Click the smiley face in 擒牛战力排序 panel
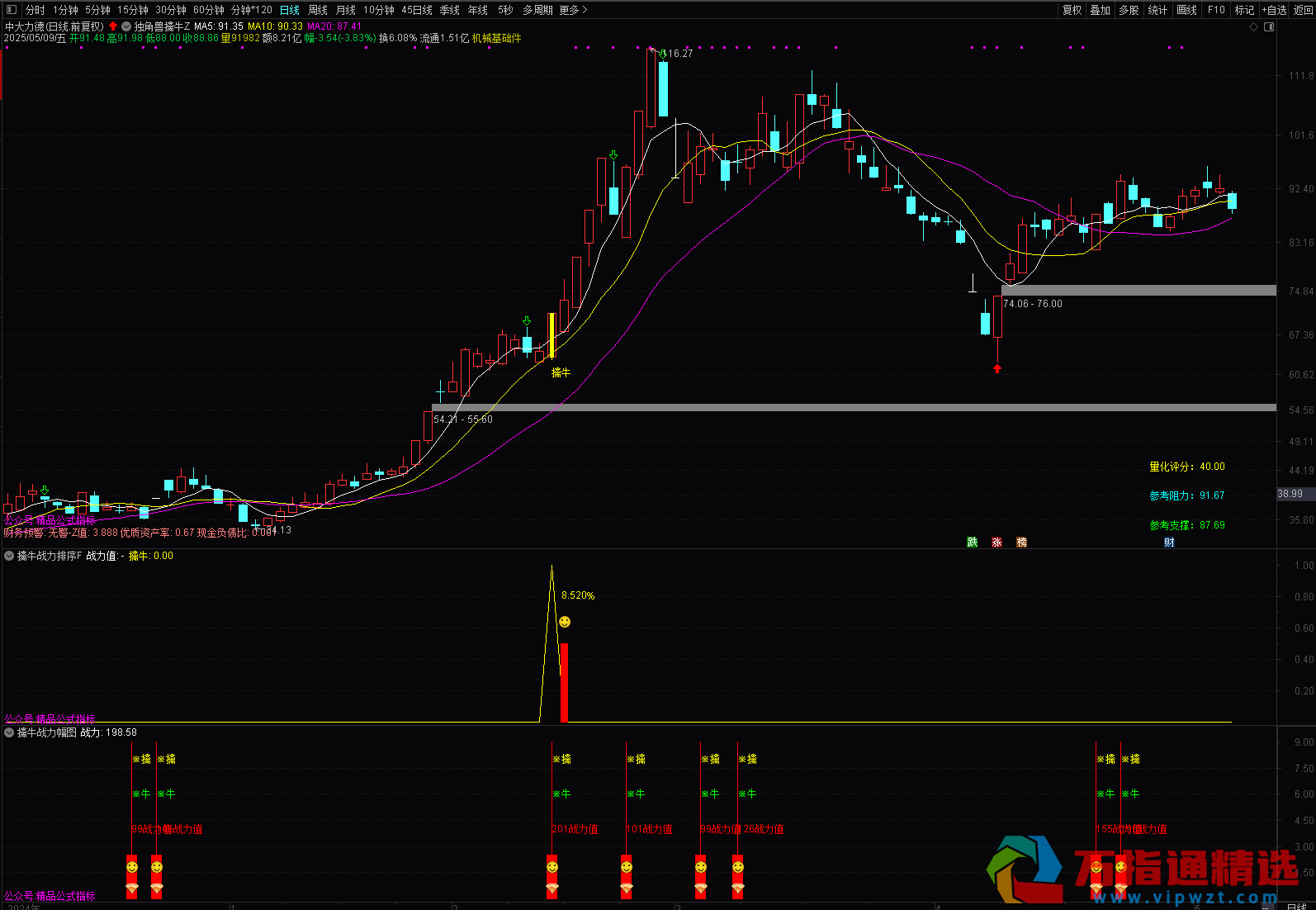The image size is (1316, 910). click(x=565, y=622)
